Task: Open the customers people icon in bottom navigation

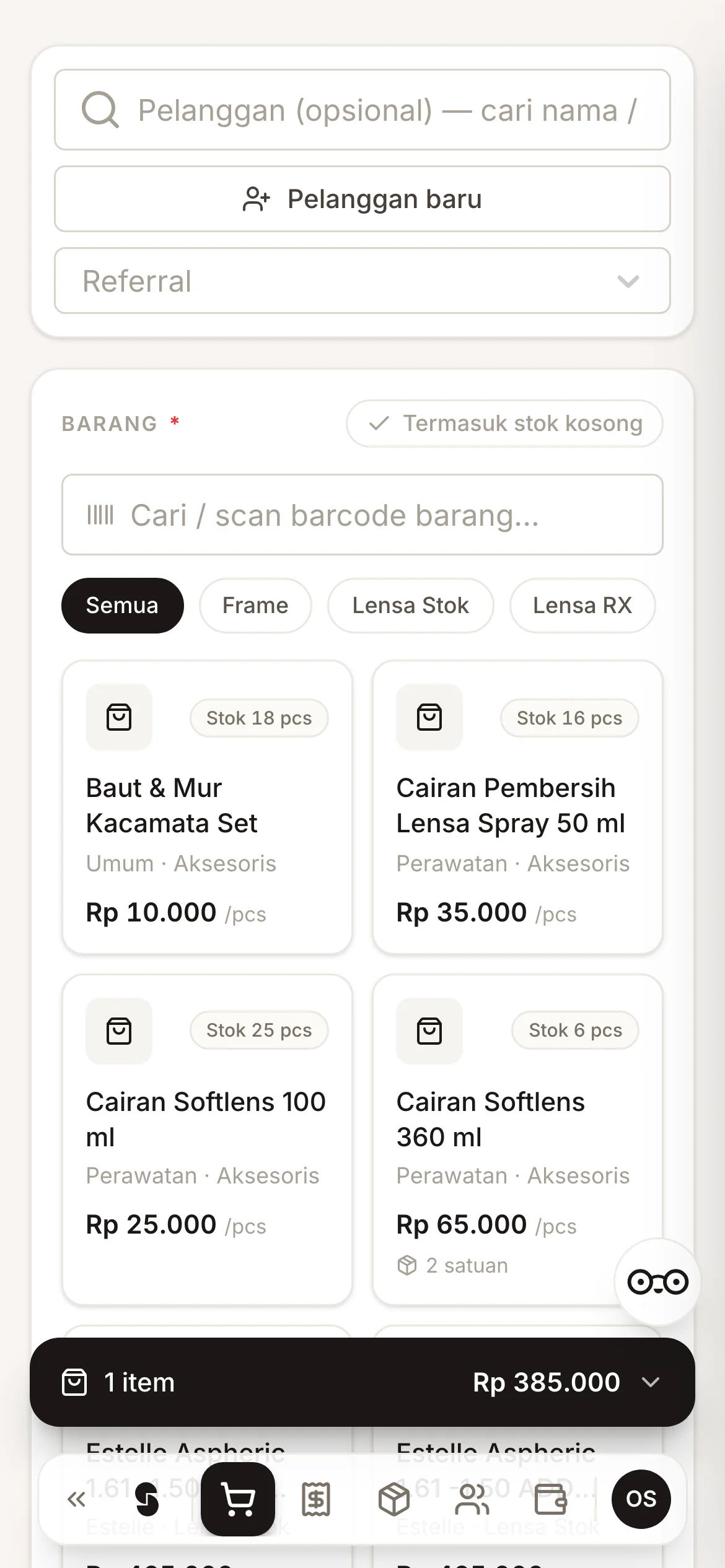Action: tap(472, 1499)
